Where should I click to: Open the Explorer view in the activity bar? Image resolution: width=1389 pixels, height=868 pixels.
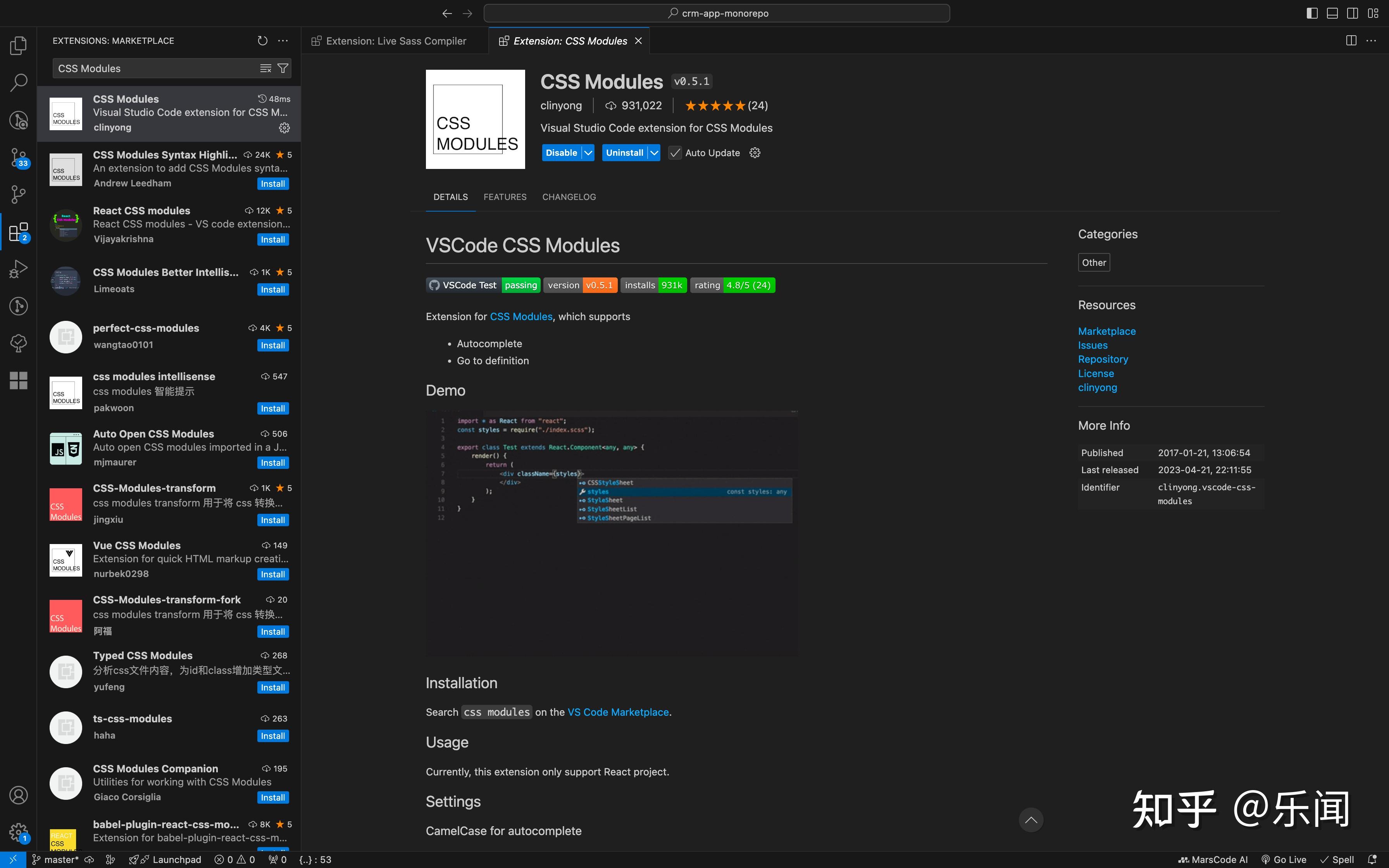pyautogui.click(x=18, y=45)
